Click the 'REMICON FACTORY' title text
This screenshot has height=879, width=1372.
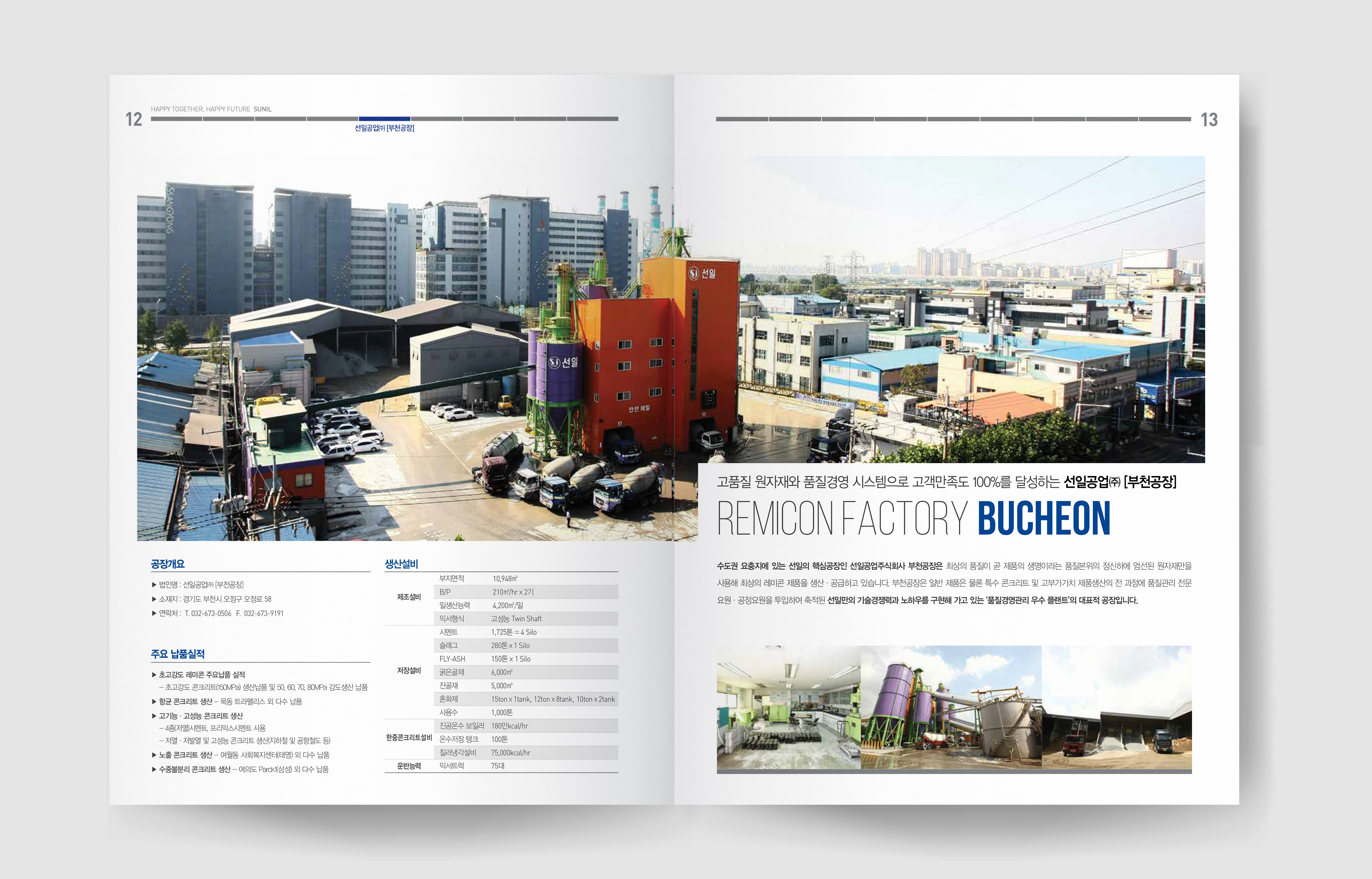[842, 518]
